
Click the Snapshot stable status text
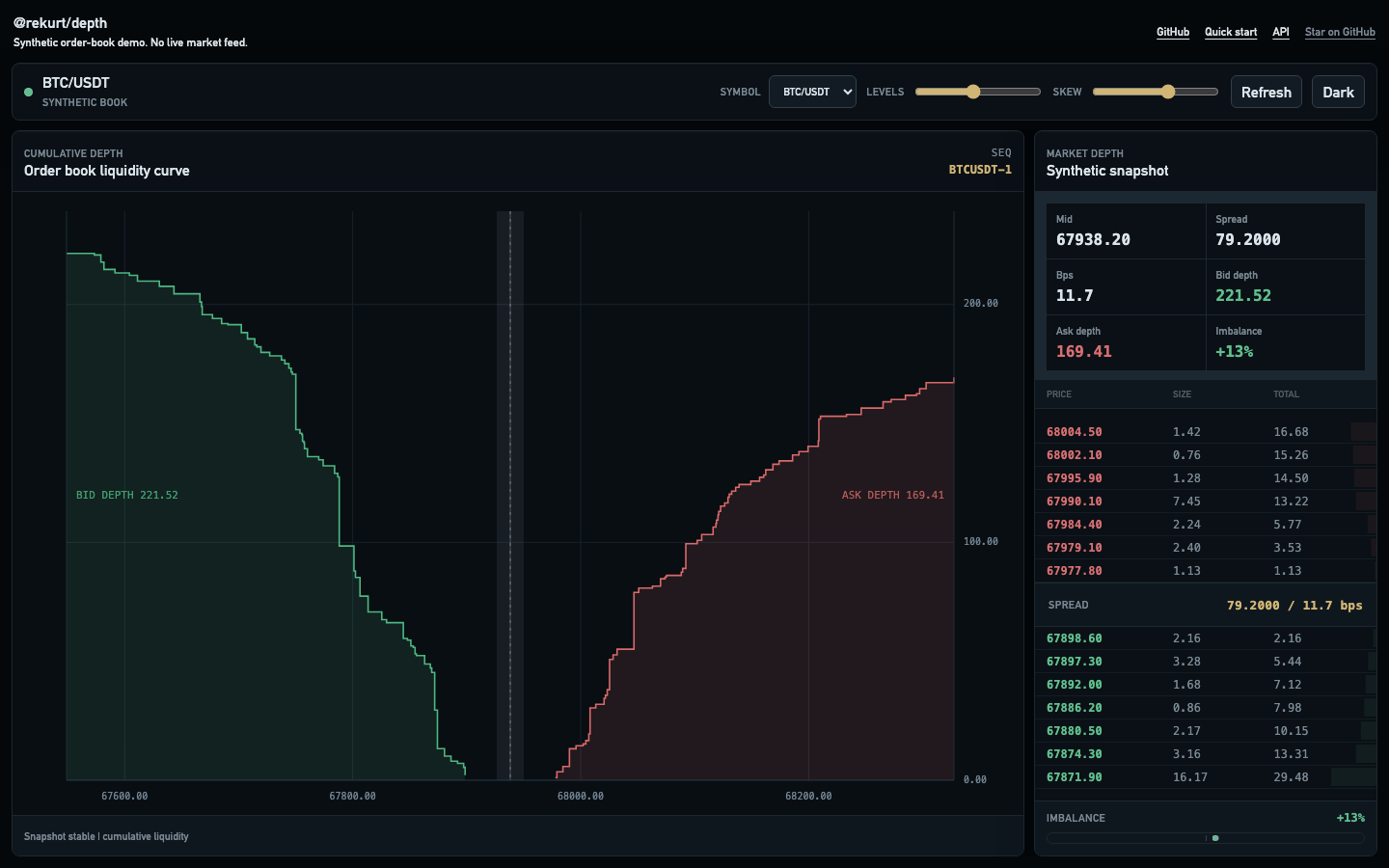click(106, 836)
